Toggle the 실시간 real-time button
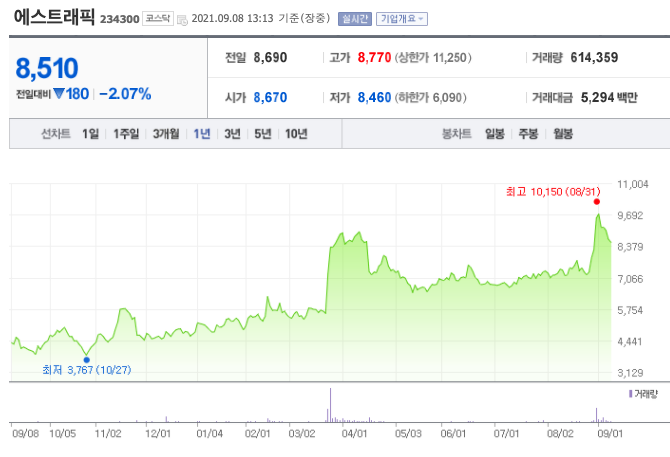The height and width of the screenshot is (457, 670). pyautogui.click(x=355, y=19)
